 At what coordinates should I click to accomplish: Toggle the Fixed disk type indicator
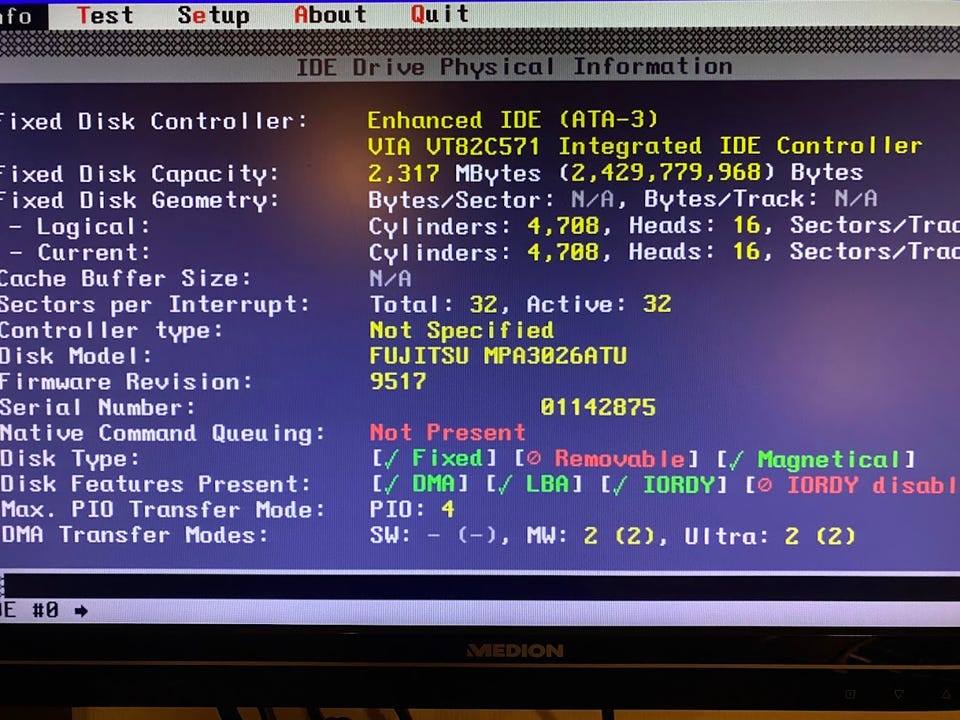(x=434, y=458)
